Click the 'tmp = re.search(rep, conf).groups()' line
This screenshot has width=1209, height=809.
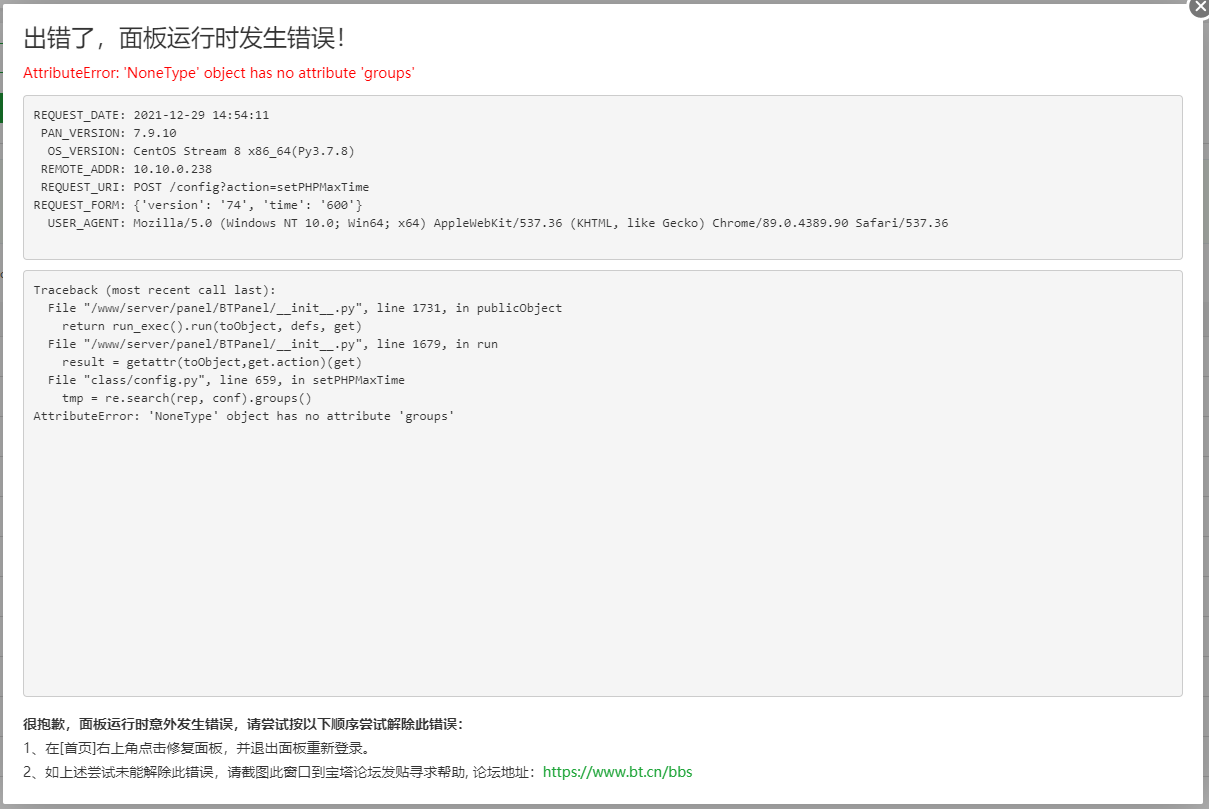click(187, 398)
